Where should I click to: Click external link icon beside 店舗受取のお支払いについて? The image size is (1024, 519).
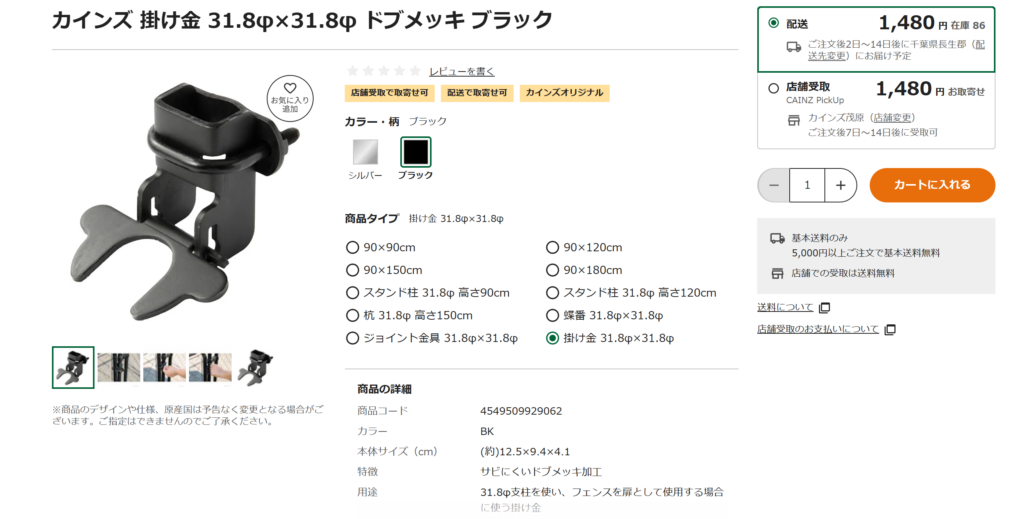[x=890, y=329]
